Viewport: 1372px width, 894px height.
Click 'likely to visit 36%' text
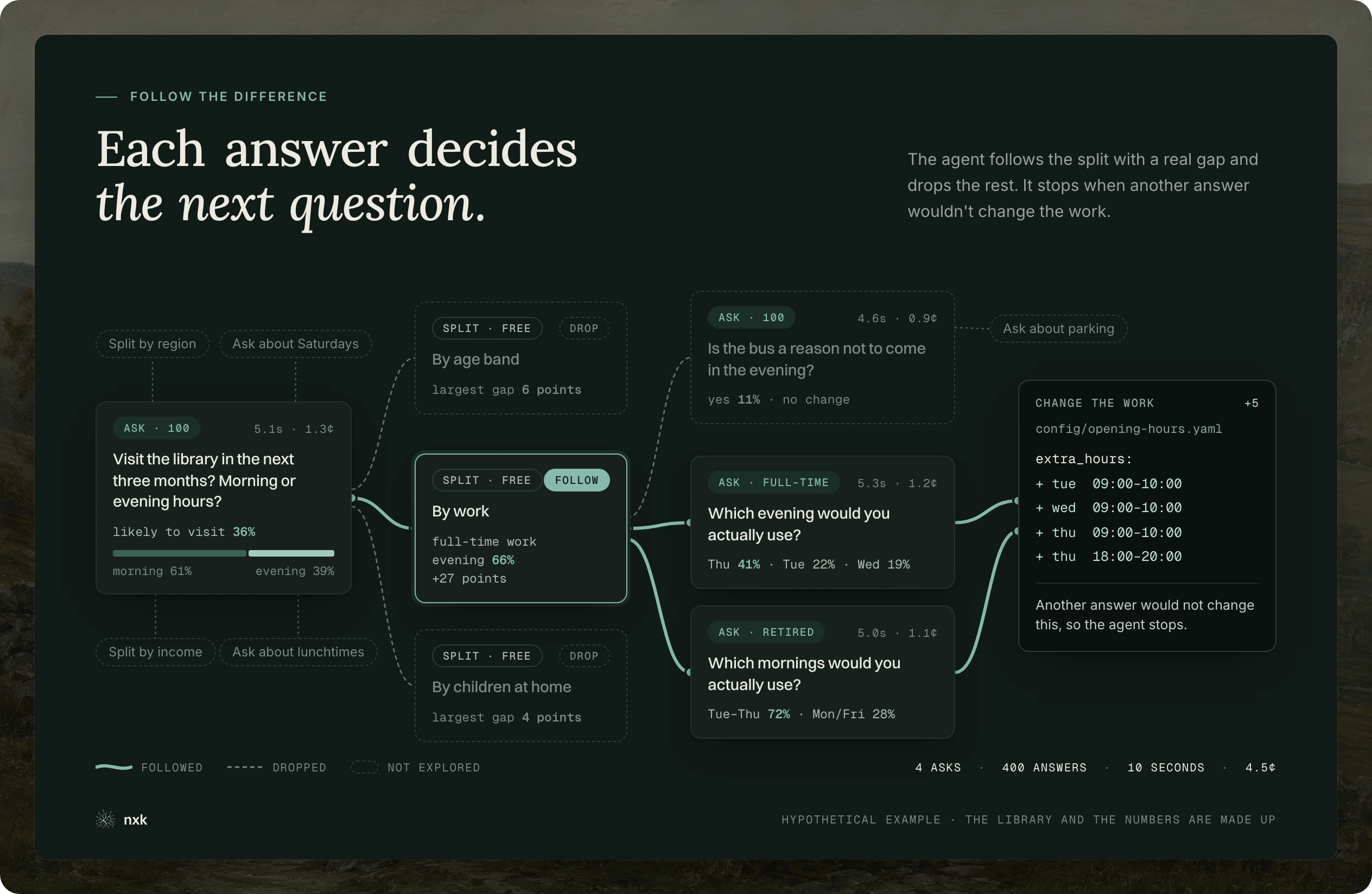pos(184,532)
